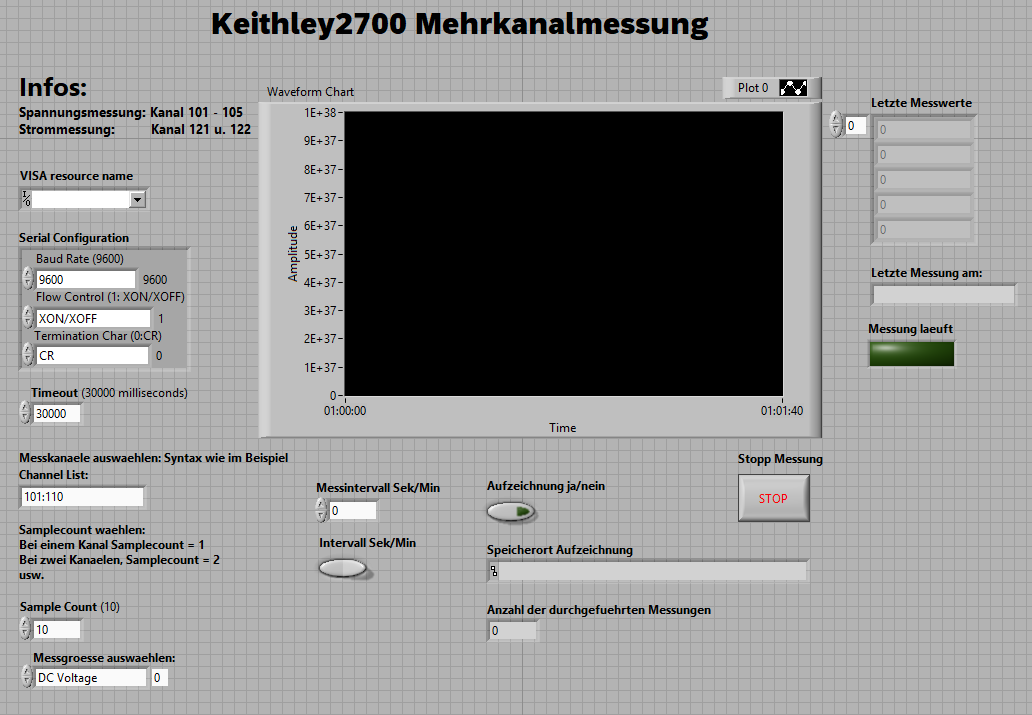Open the Messgroesse DC Voltage selector
The width and height of the screenshot is (1032, 715).
(x=91, y=677)
